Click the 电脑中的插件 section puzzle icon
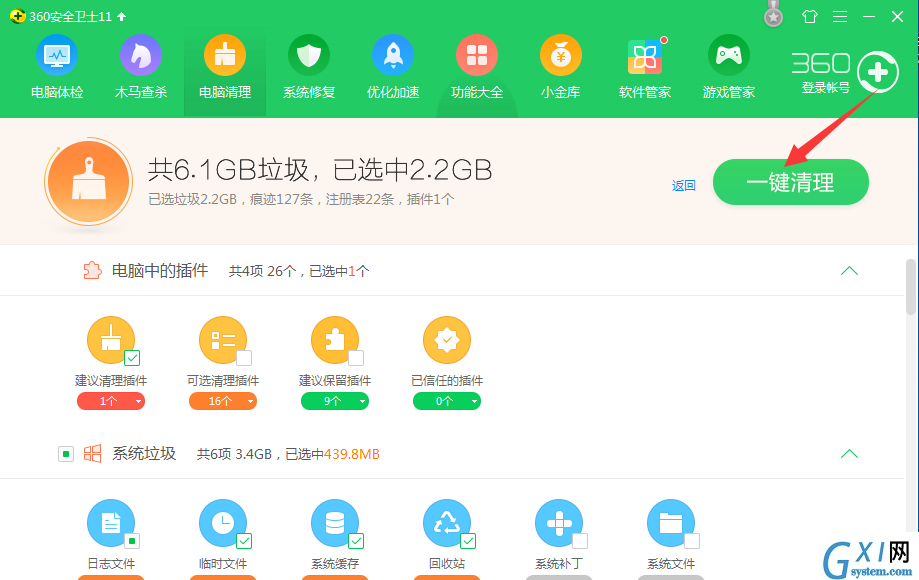 click(92, 271)
